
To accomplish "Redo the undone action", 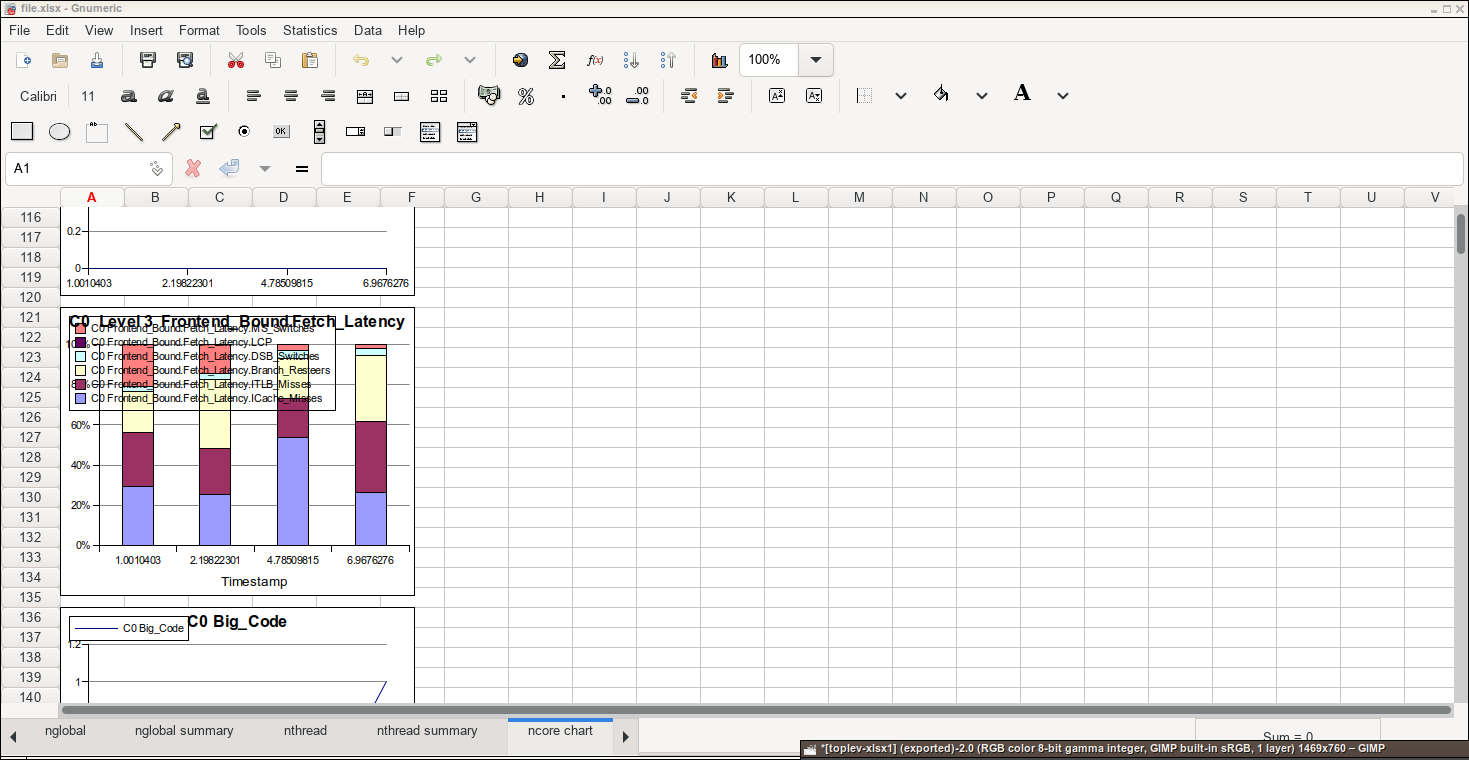I will pyautogui.click(x=434, y=60).
